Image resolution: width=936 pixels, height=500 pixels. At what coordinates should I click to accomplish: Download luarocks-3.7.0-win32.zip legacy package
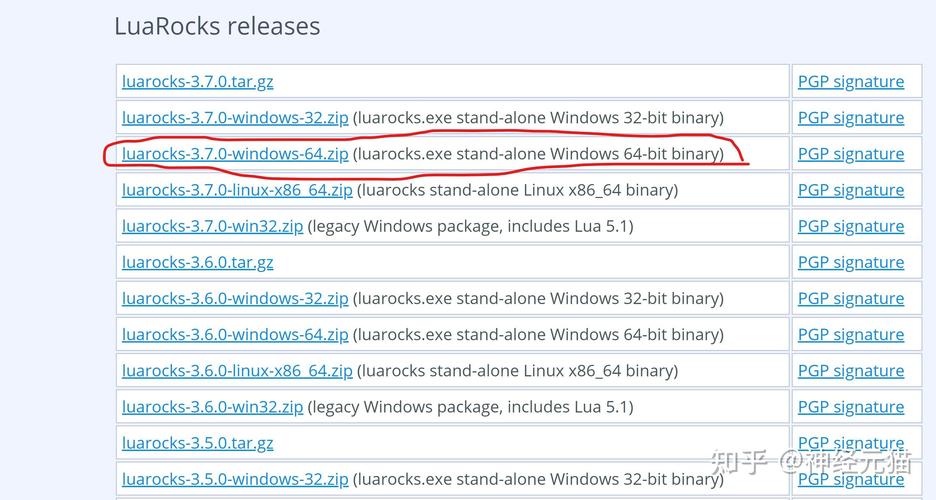point(213,226)
